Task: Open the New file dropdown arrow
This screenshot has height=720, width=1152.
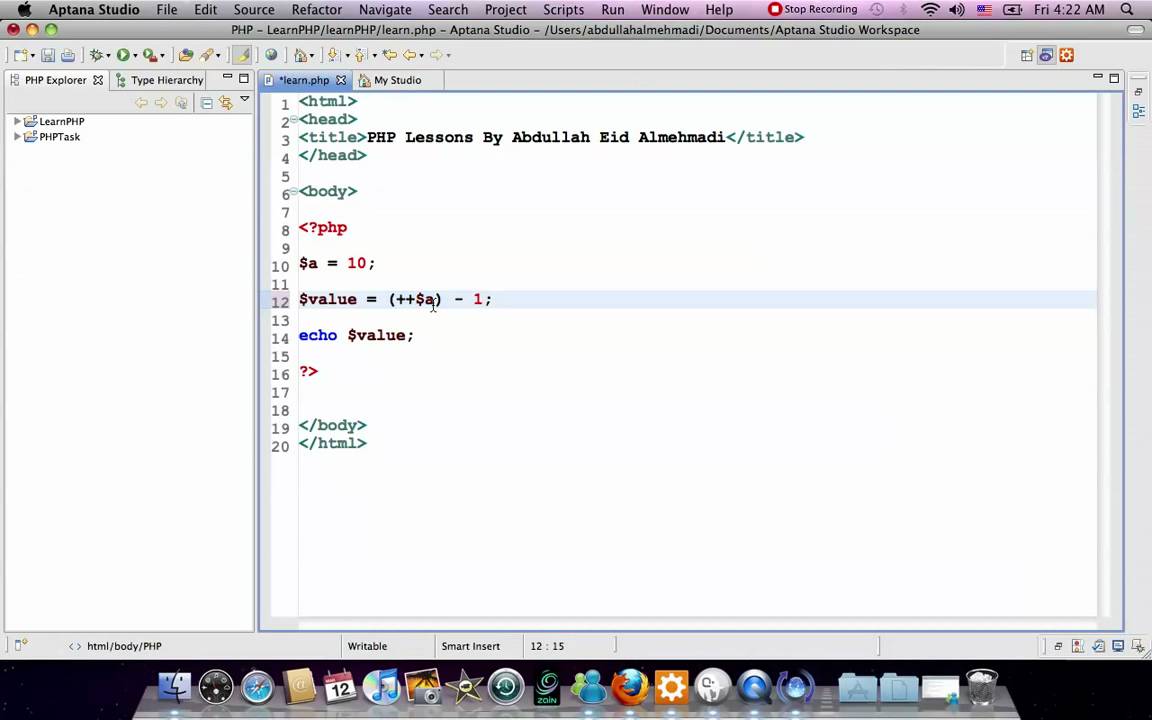Action: (x=33, y=56)
